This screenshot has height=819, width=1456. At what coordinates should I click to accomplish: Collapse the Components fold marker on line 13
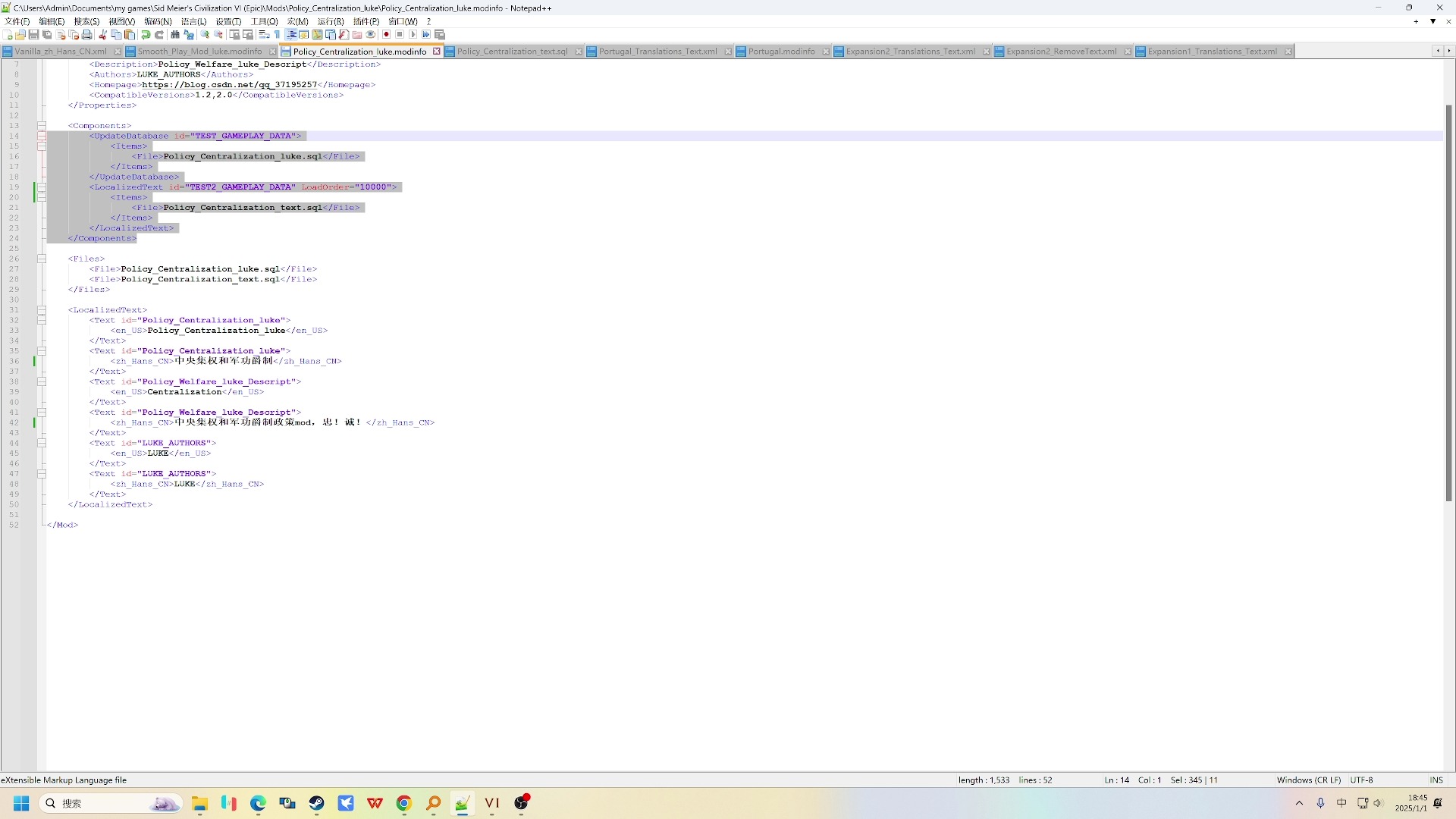click(x=42, y=126)
